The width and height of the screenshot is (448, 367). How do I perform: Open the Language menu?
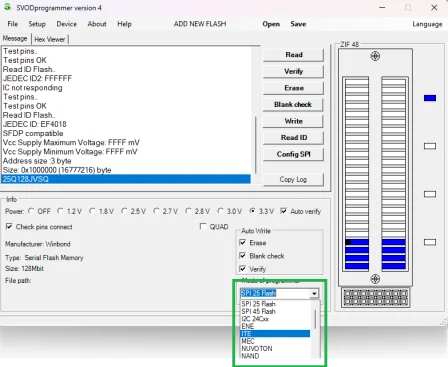tap(427, 24)
